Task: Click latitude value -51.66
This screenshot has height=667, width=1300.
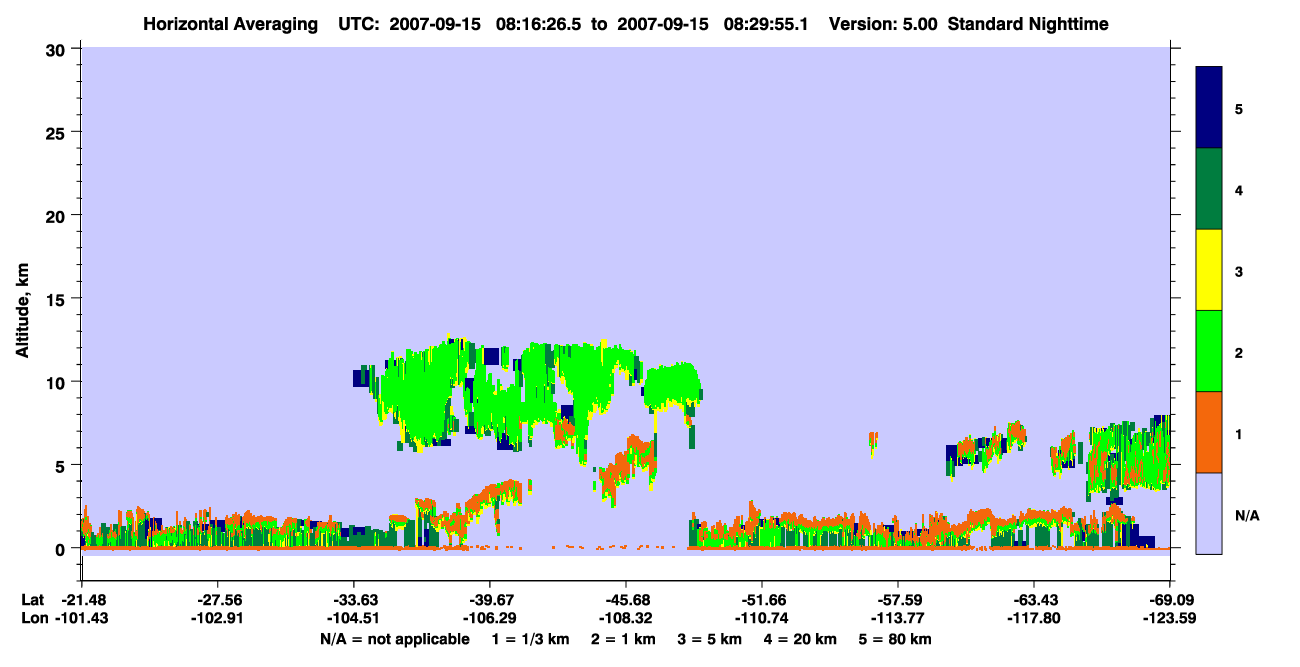Action: coord(761,600)
